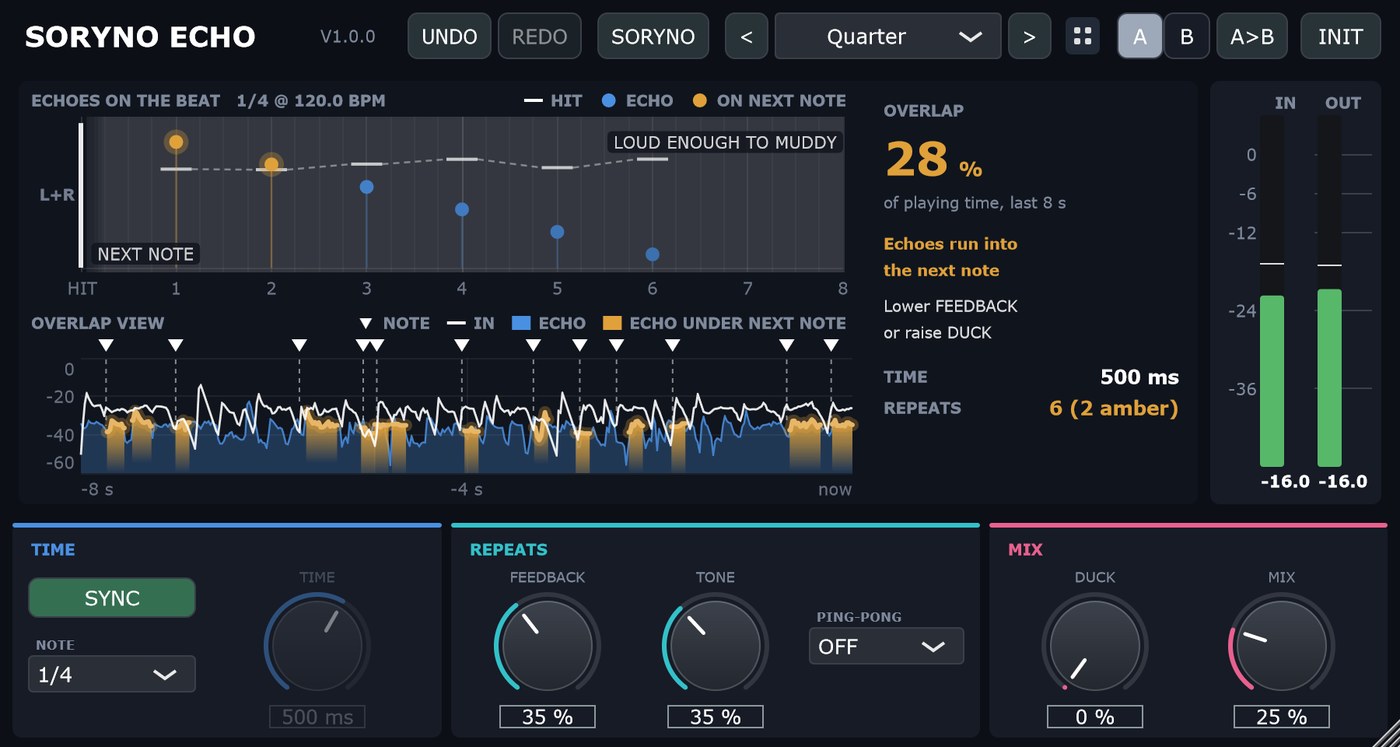Open the NOTE 1/4 dropdown
The height and width of the screenshot is (747, 1400).
point(112,674)
